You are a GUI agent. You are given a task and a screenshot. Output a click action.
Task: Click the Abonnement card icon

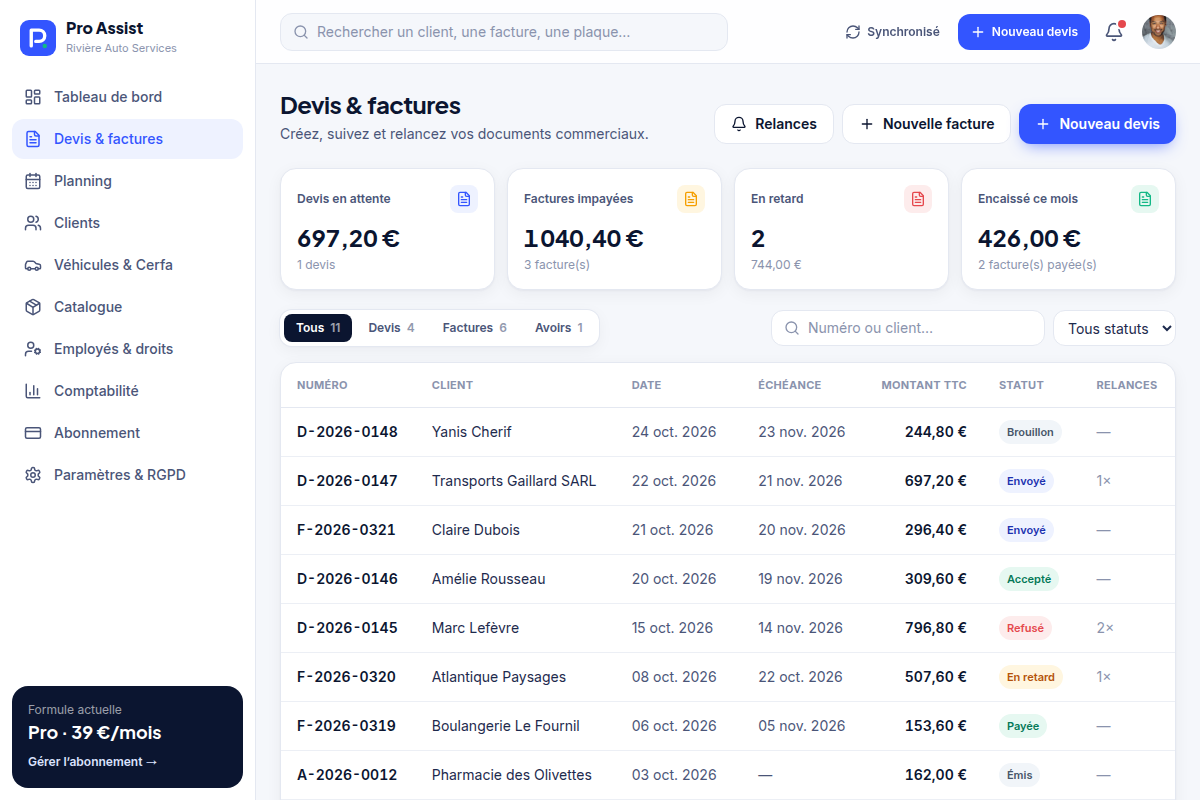[33, 433]
